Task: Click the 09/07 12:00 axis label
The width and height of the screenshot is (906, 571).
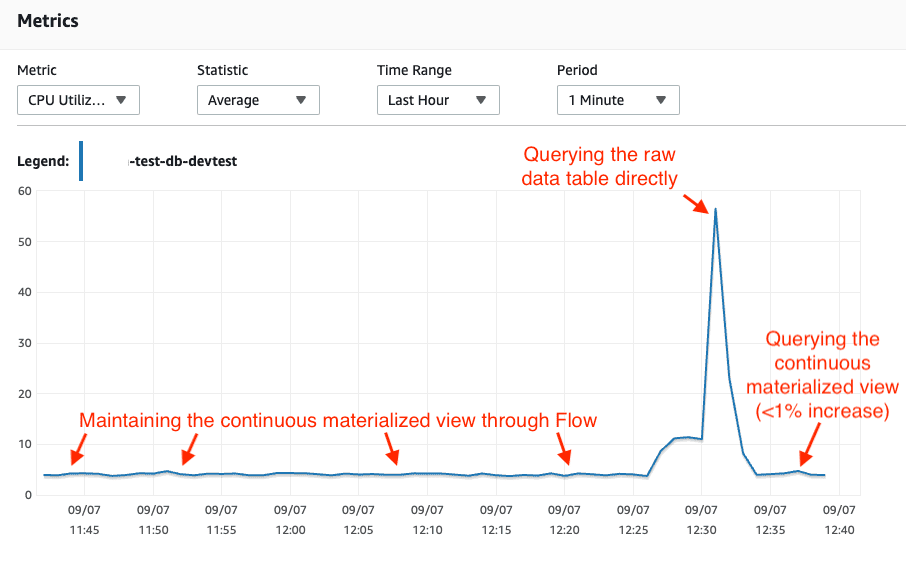Action: [x=290, y=520]
